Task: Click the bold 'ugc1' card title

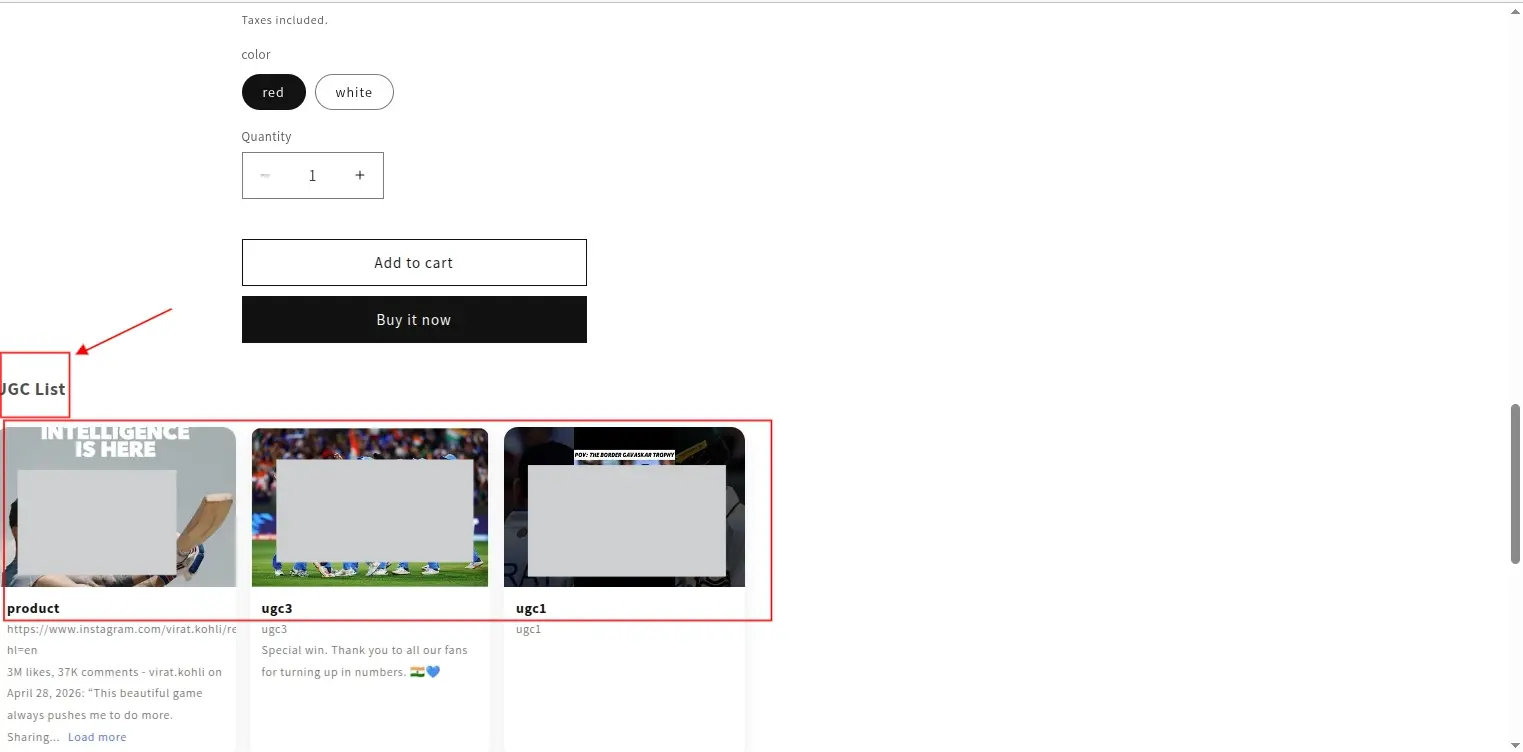Action: click(531, 608)
